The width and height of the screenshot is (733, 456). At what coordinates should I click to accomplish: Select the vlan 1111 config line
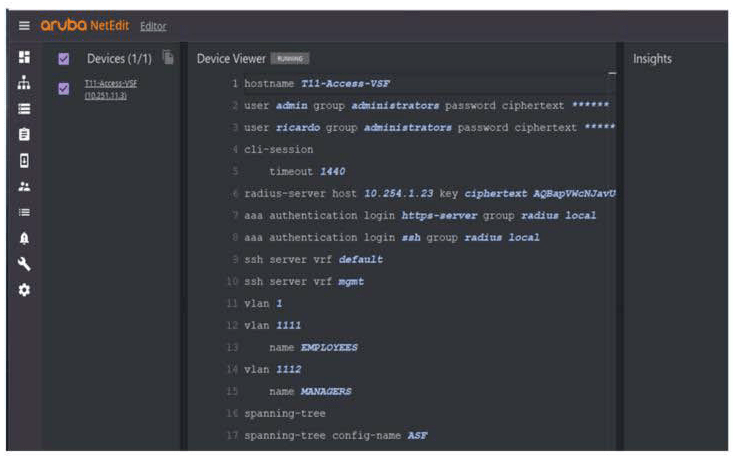click(x=272, y=325)
